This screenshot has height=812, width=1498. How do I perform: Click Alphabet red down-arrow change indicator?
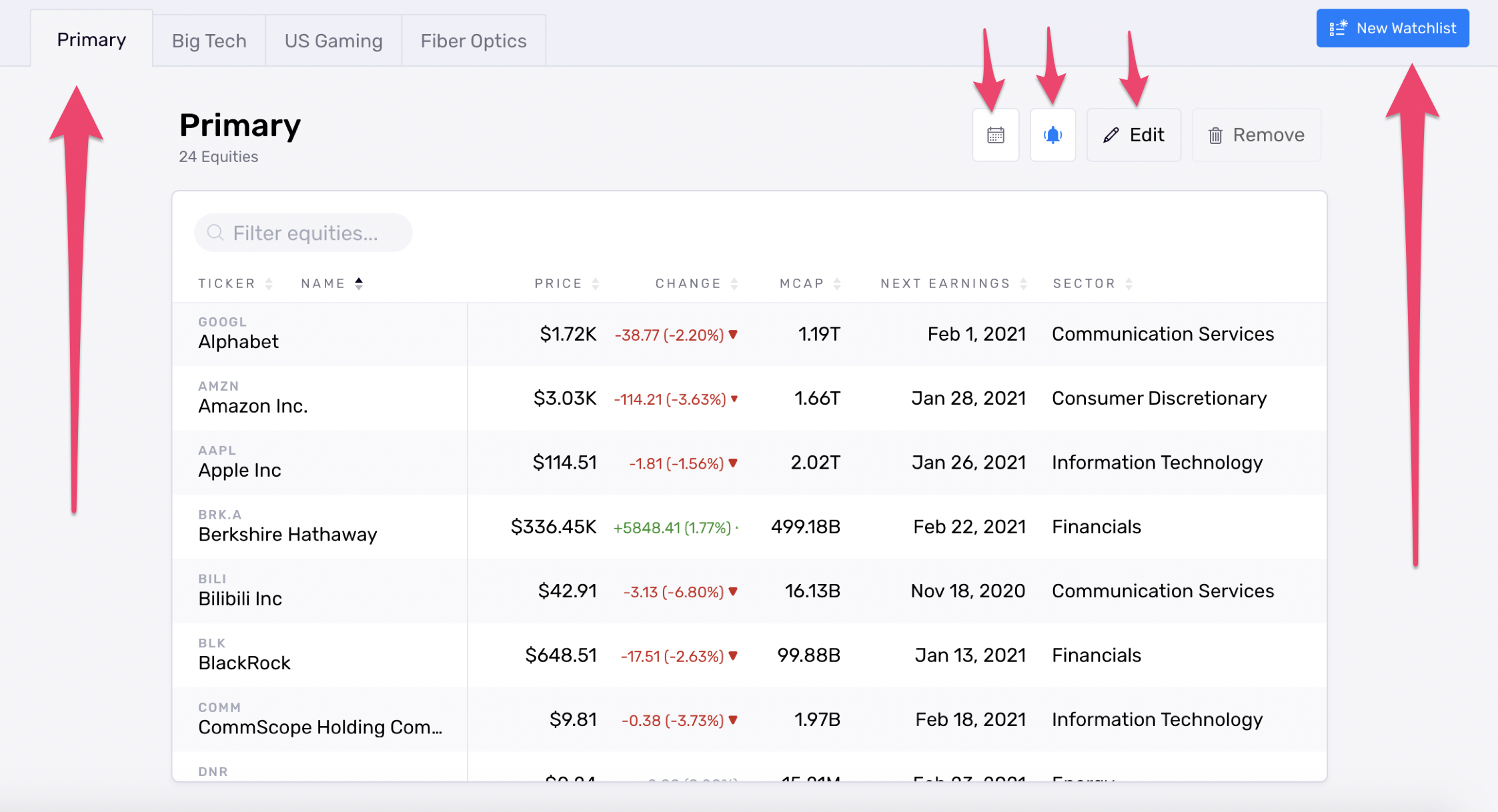(x=733, y=335)
